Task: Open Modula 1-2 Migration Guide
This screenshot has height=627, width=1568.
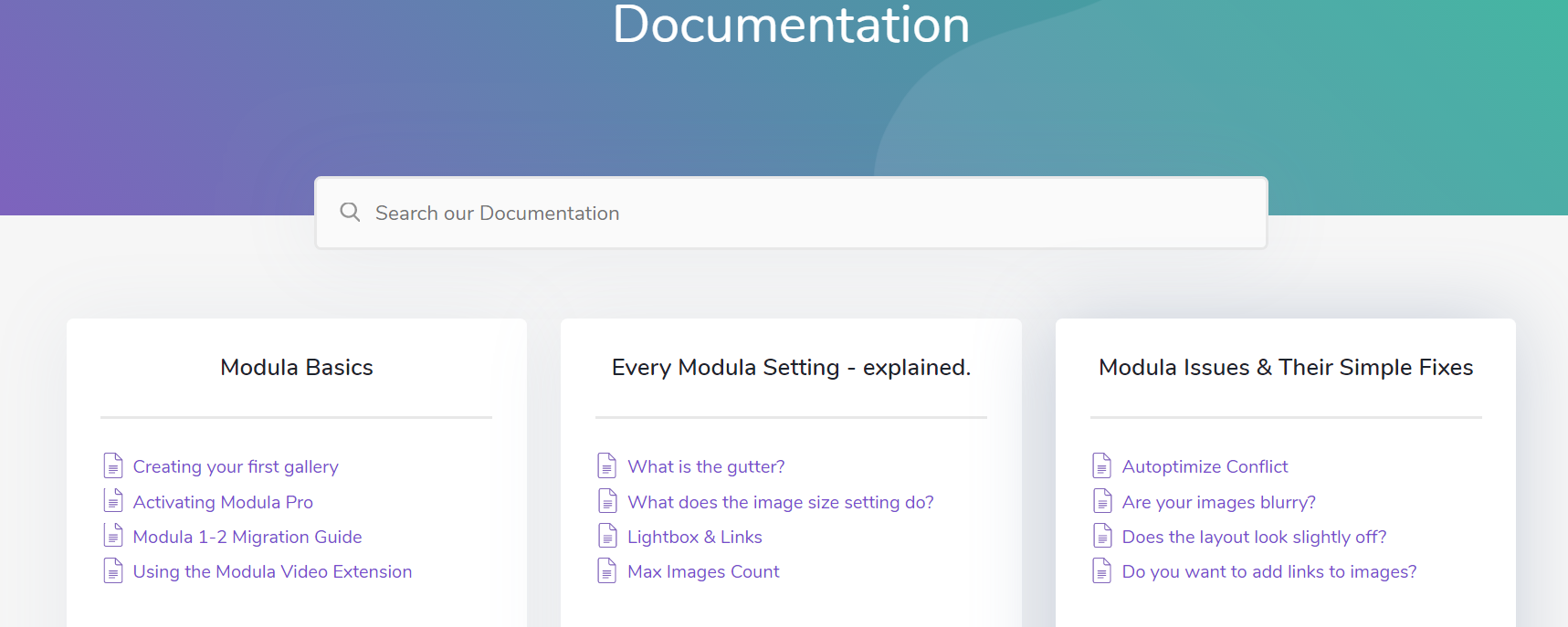Action: pyautogui.click(x=247, y=537)
